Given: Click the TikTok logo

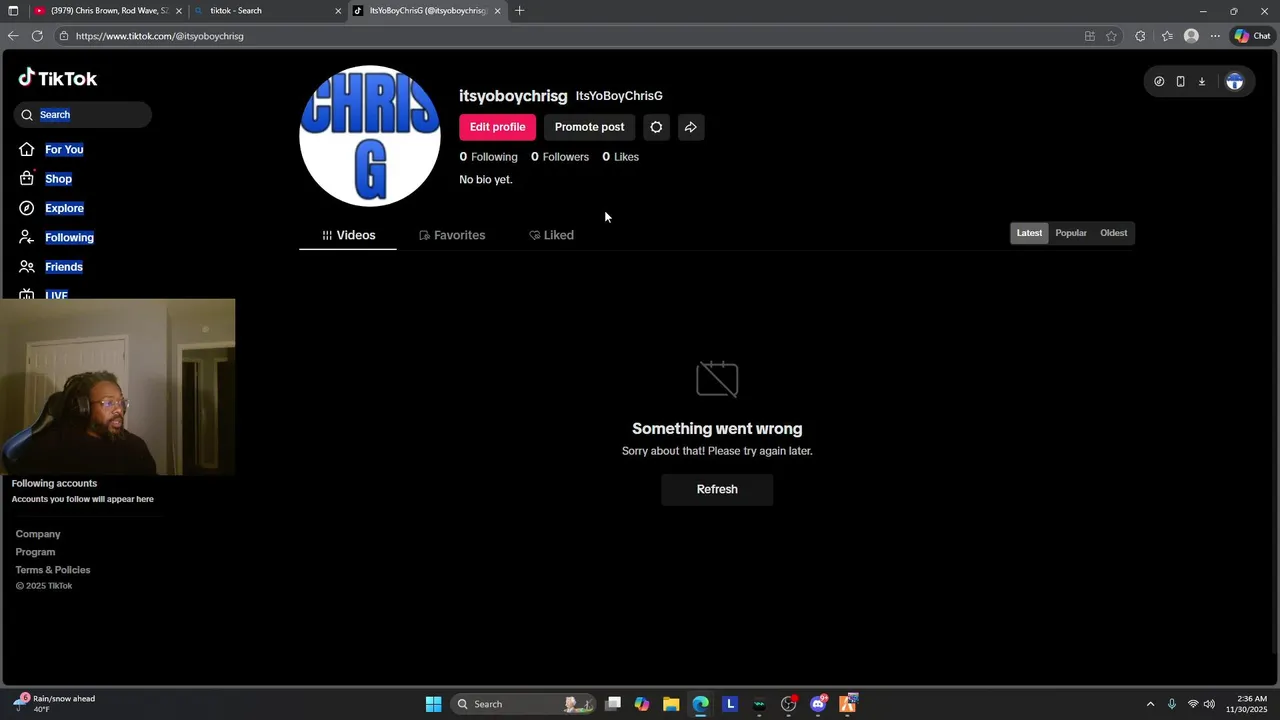Looking at the screenshot, I should click(x=57, y=78).
